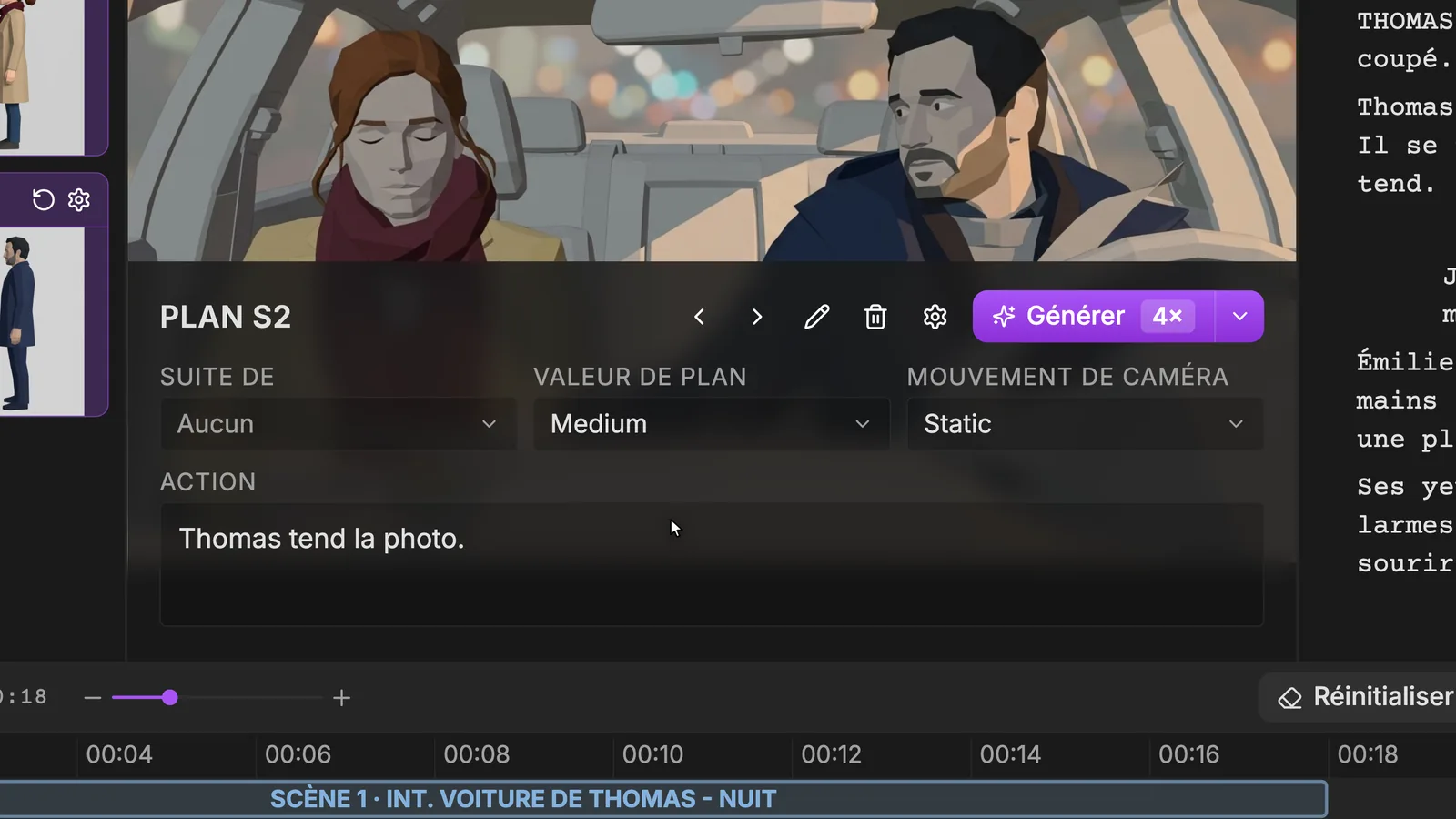This screenshot has width=1456, height=819.
Task: Open Plan S2 settings gear
Action: (x=935, y=317)
